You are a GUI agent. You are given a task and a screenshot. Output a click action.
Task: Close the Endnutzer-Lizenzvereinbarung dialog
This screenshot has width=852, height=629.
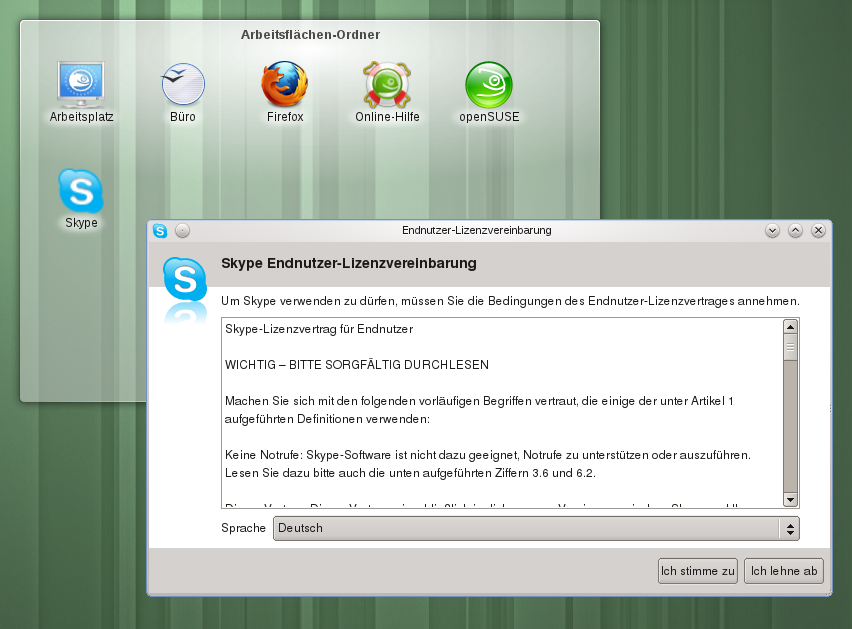coord(818,231)
